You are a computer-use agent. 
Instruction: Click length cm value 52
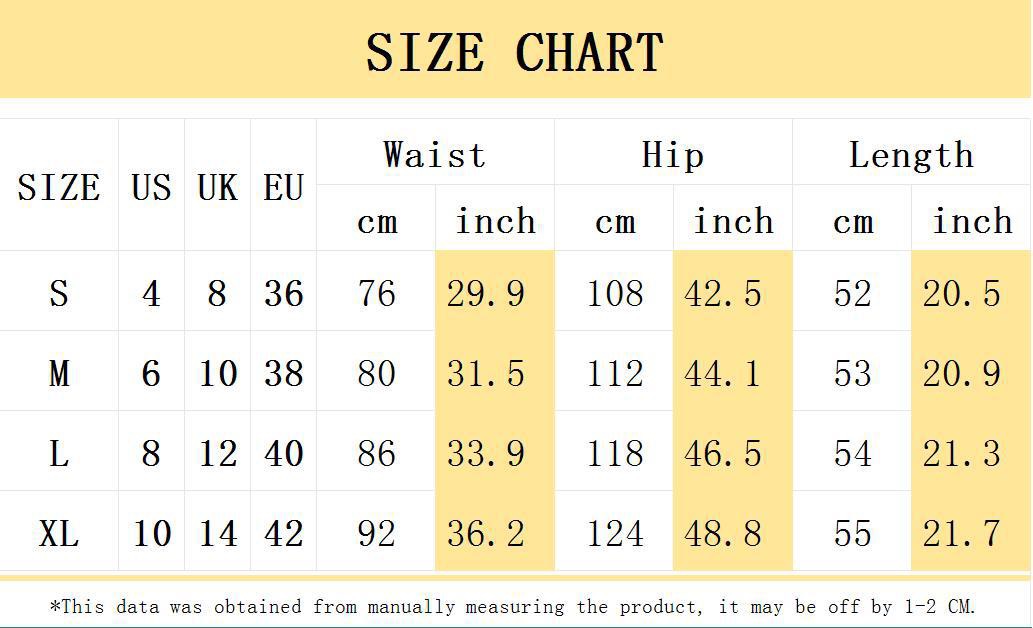(x=852, y=293)
